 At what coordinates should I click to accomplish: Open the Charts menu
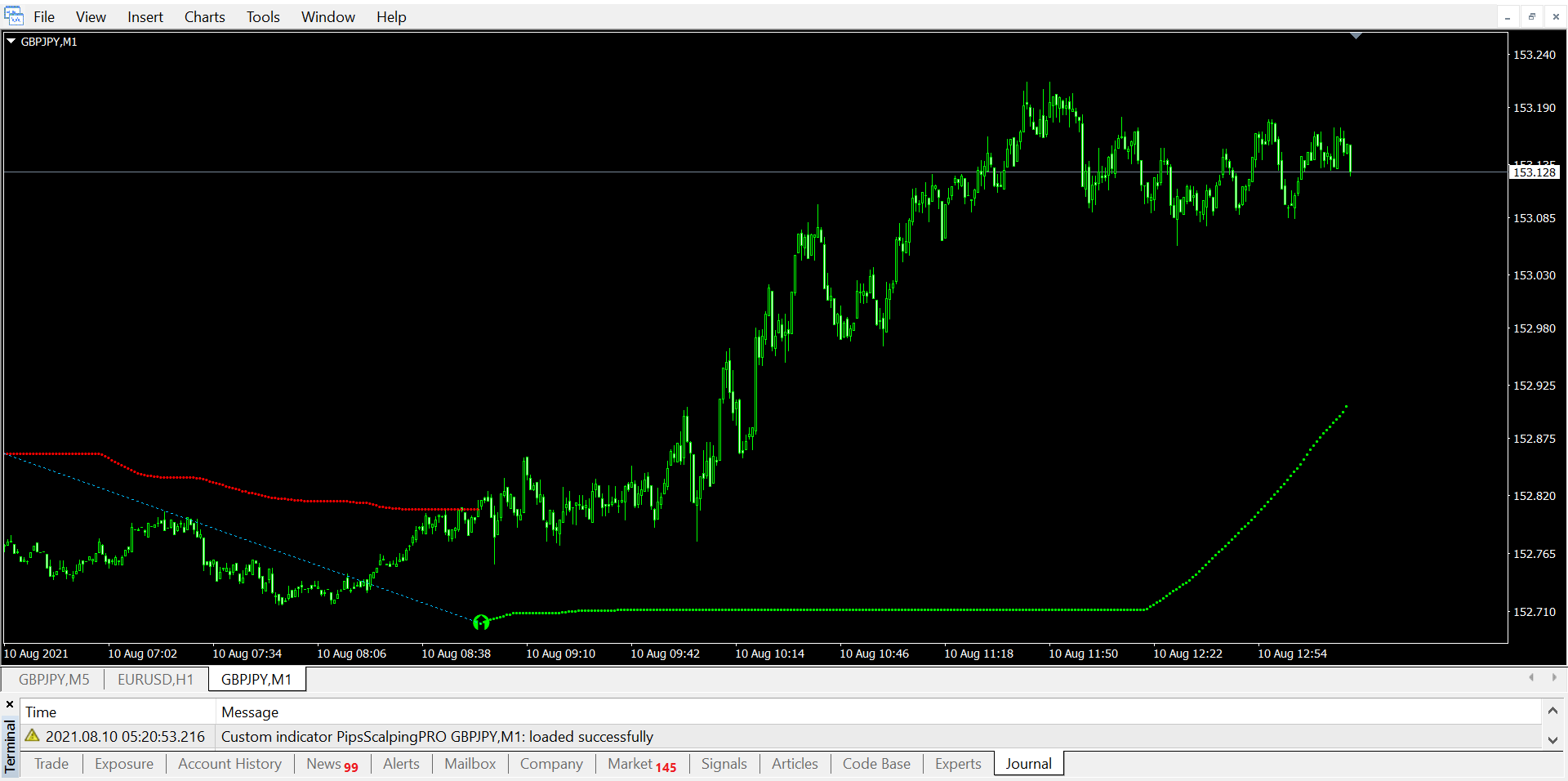[x=204, y=16]
